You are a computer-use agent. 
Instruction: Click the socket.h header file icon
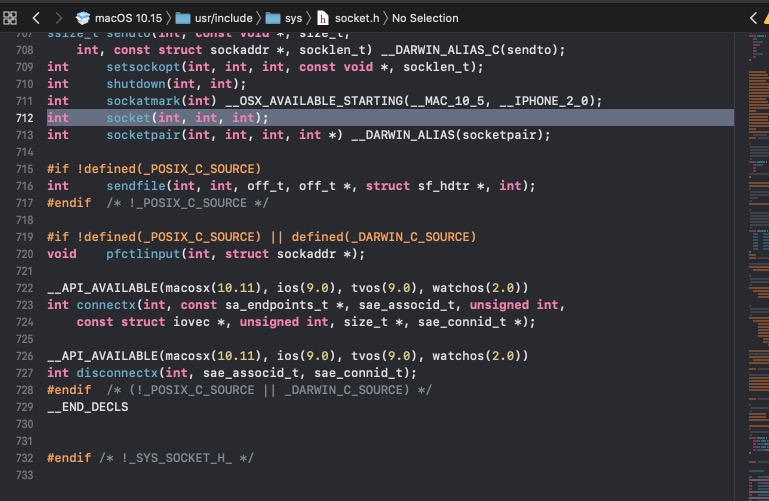pos(322,18)
